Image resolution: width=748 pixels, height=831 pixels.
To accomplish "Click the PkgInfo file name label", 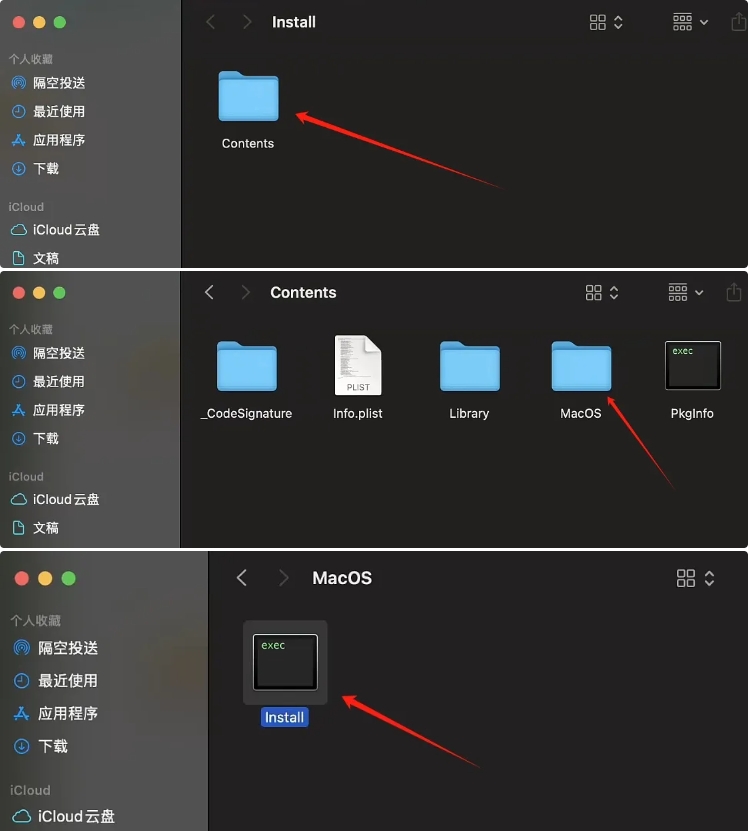I will tap(692, 413).
